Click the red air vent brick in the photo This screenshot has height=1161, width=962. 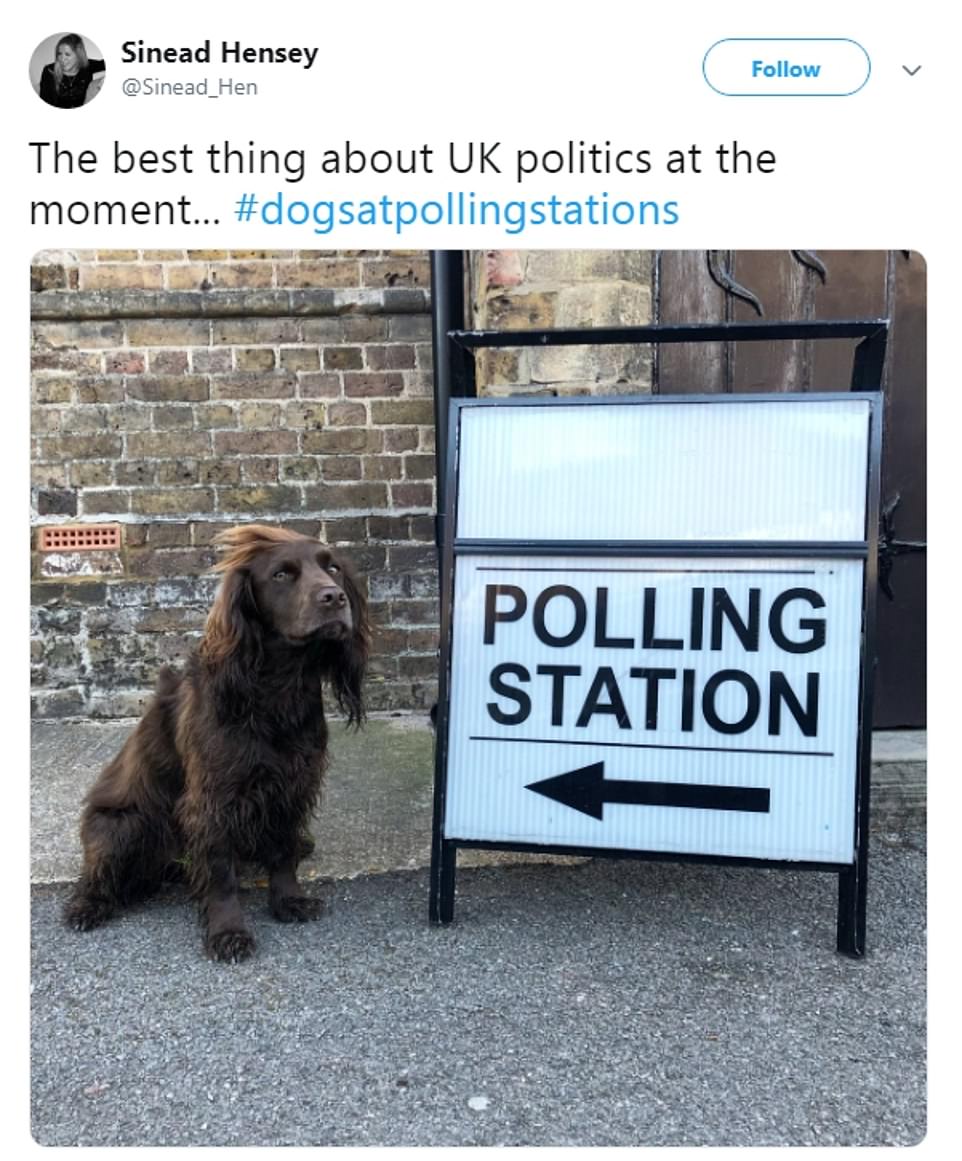(80, 537)
